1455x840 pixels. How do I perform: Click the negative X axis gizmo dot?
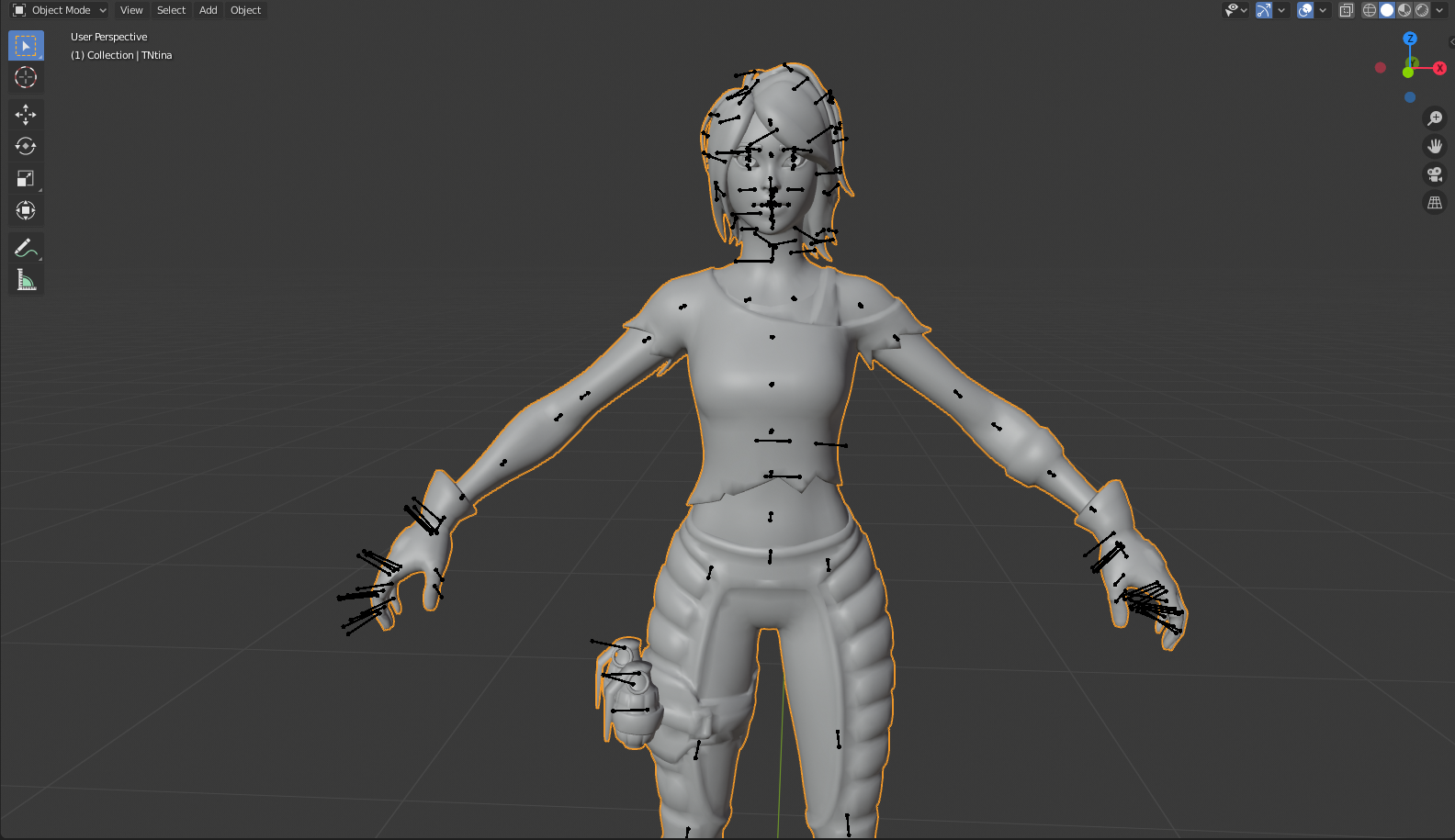click(1380, 68)
